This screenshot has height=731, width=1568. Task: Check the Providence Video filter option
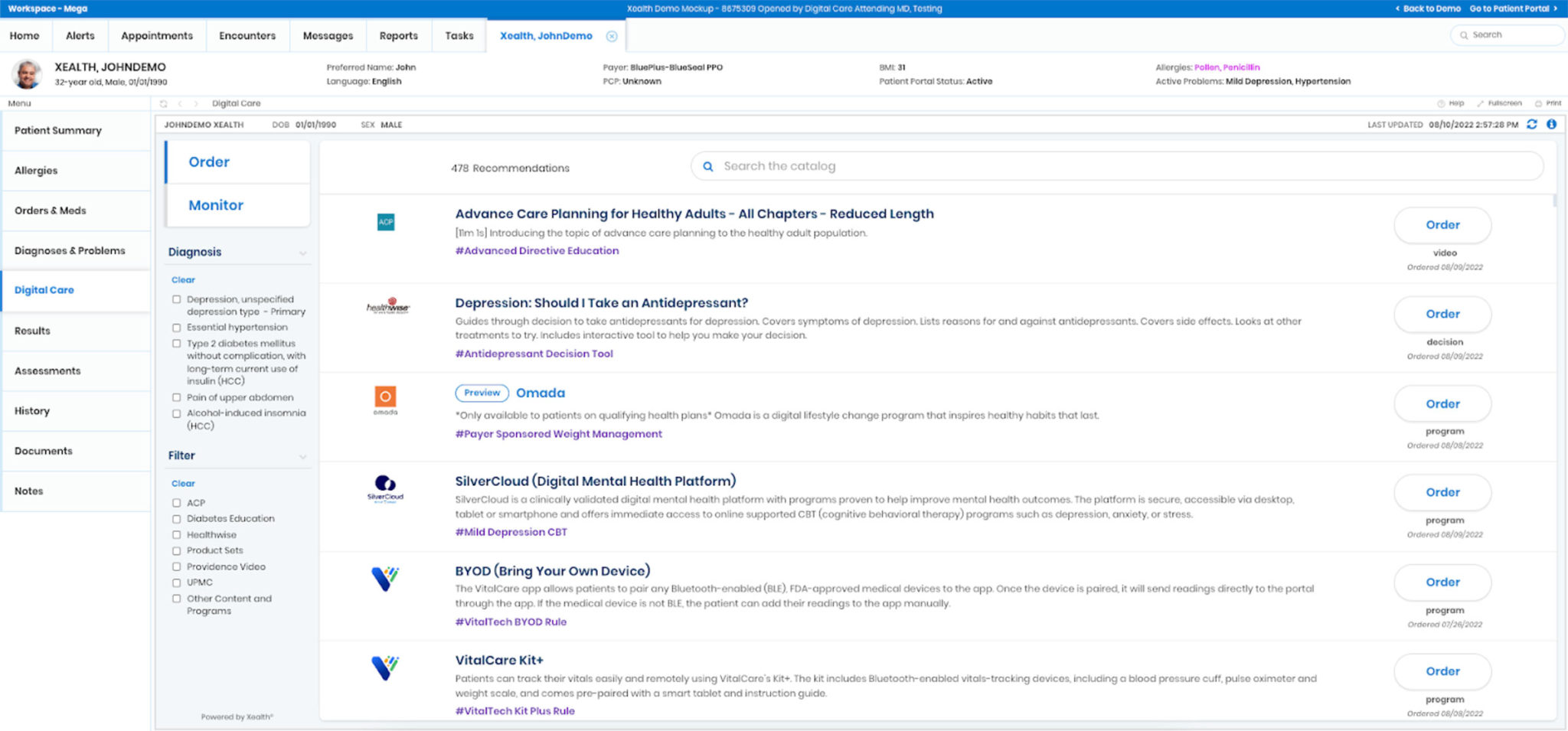click(x=177, y=566)
